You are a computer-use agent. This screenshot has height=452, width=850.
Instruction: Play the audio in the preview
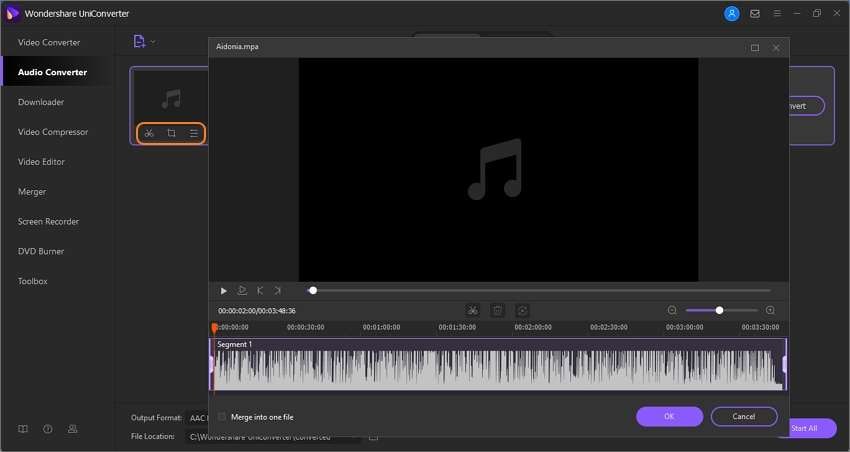pyautogui.click(x=223, y=291)
